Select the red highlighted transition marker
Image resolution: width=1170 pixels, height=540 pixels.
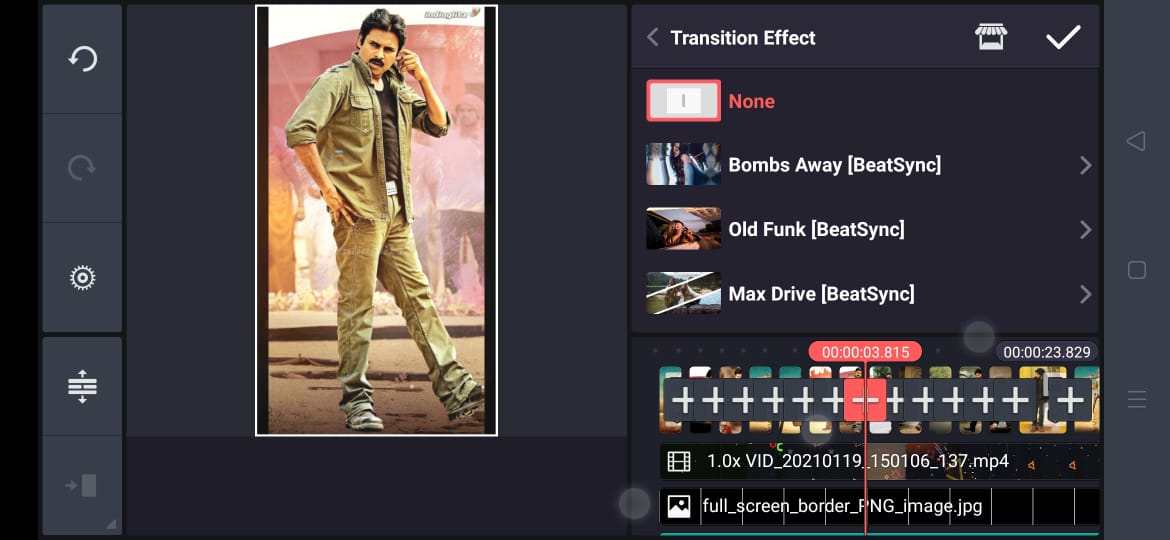[x=865, y=401]
